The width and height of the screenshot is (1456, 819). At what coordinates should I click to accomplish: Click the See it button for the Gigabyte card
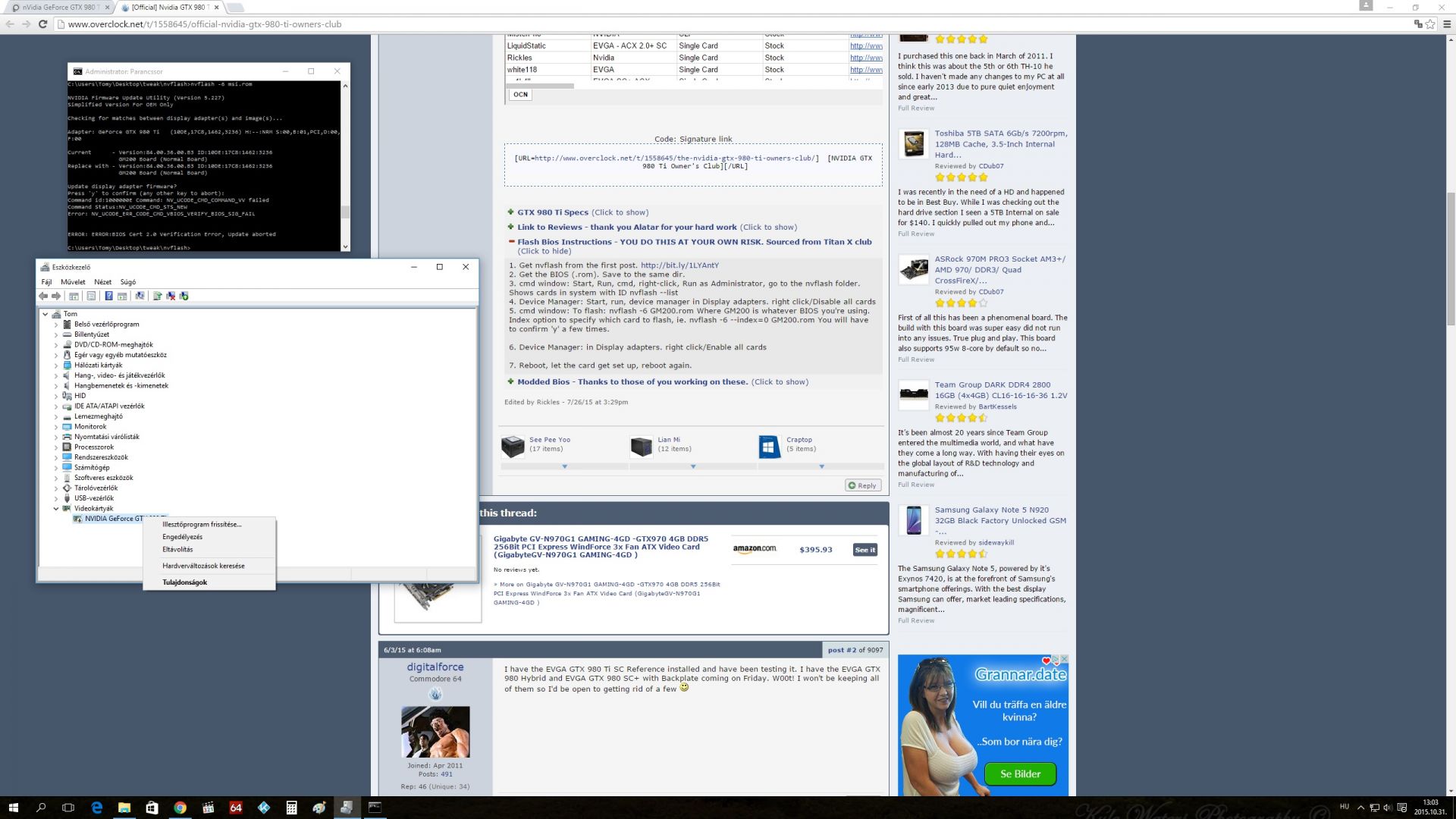(865, 550)
